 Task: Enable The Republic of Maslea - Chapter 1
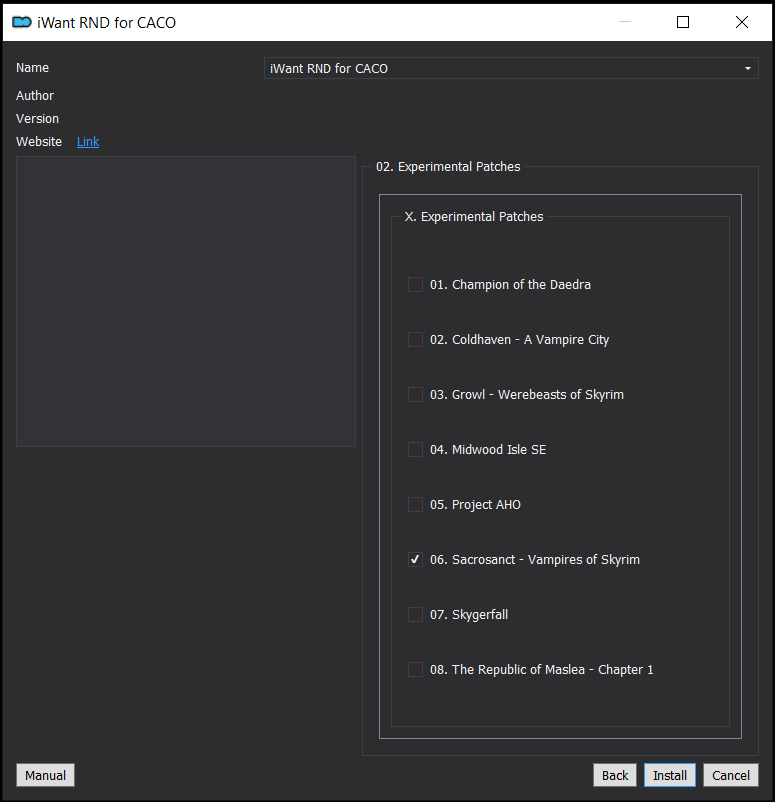(x=415, y=670)
